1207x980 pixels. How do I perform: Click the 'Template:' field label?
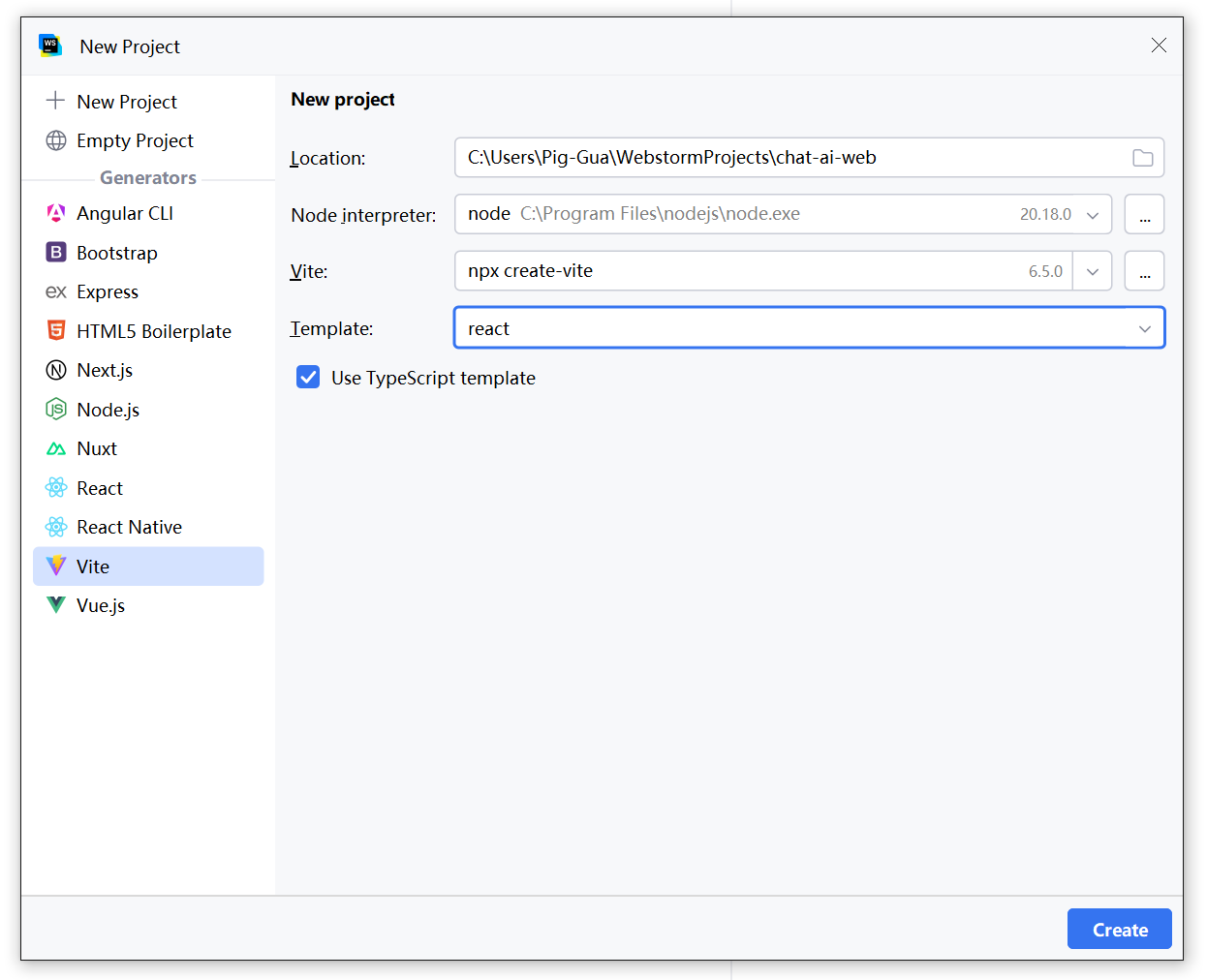click(x=331, y=328)
